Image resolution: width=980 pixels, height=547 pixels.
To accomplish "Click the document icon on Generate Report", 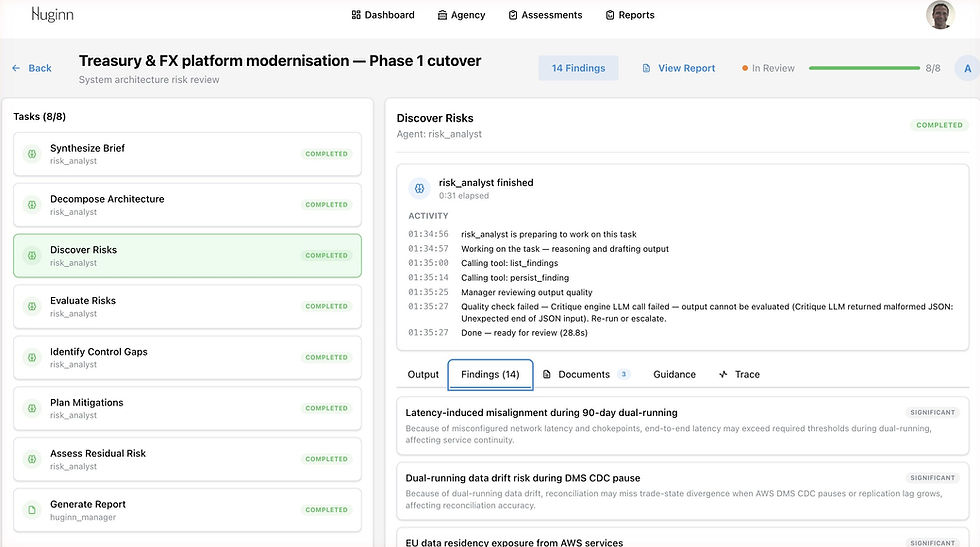I will tap(31, 510).
